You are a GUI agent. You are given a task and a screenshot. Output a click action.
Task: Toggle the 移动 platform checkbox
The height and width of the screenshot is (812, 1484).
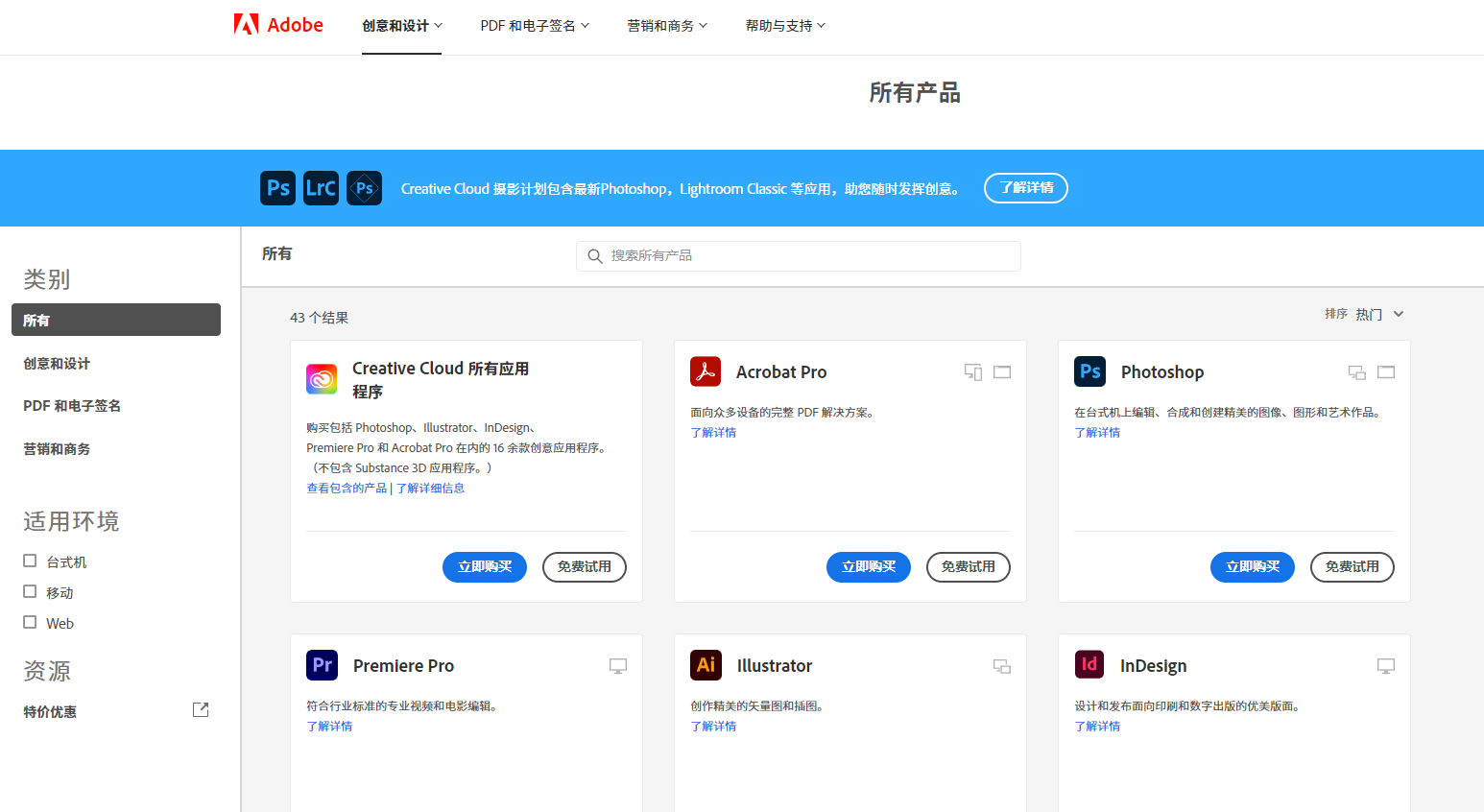click(x=30, y=591)
